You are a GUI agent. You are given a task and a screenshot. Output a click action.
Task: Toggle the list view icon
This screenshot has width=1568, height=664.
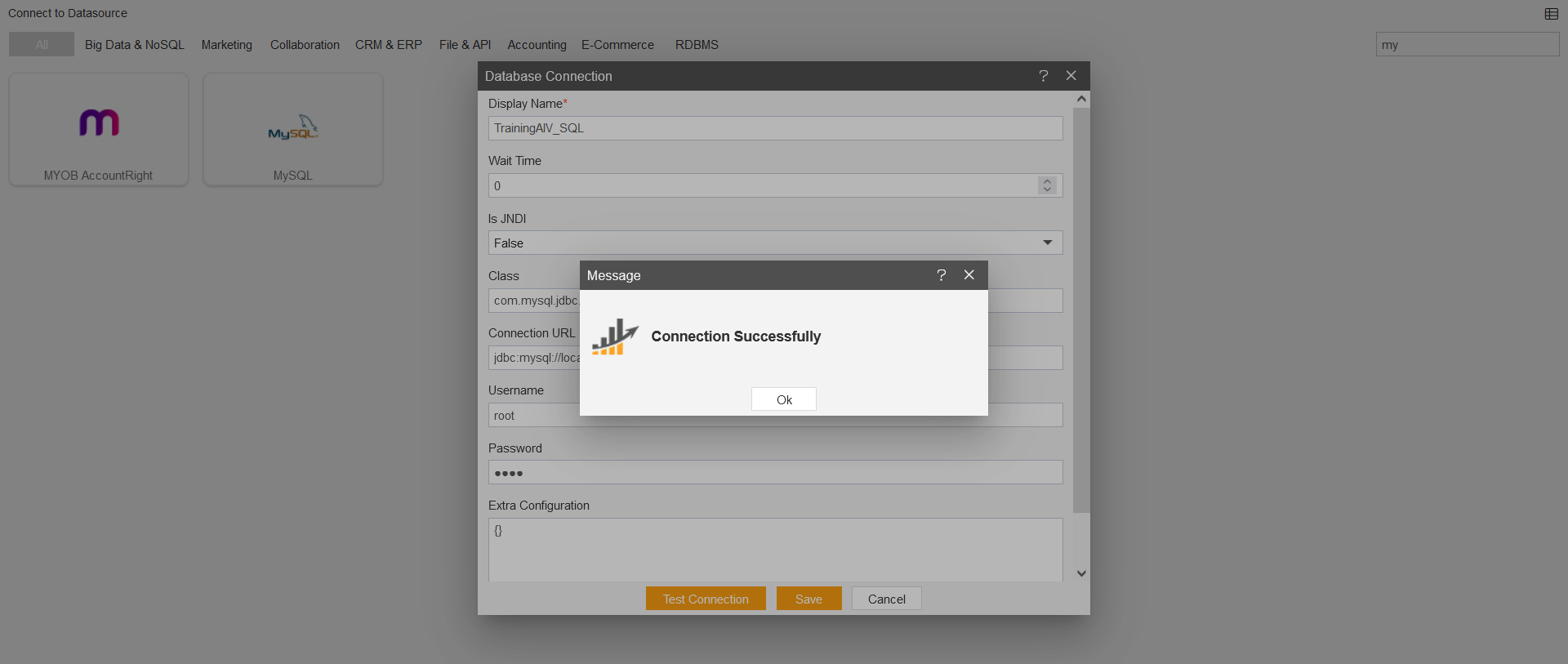(x=1551, y=14)
